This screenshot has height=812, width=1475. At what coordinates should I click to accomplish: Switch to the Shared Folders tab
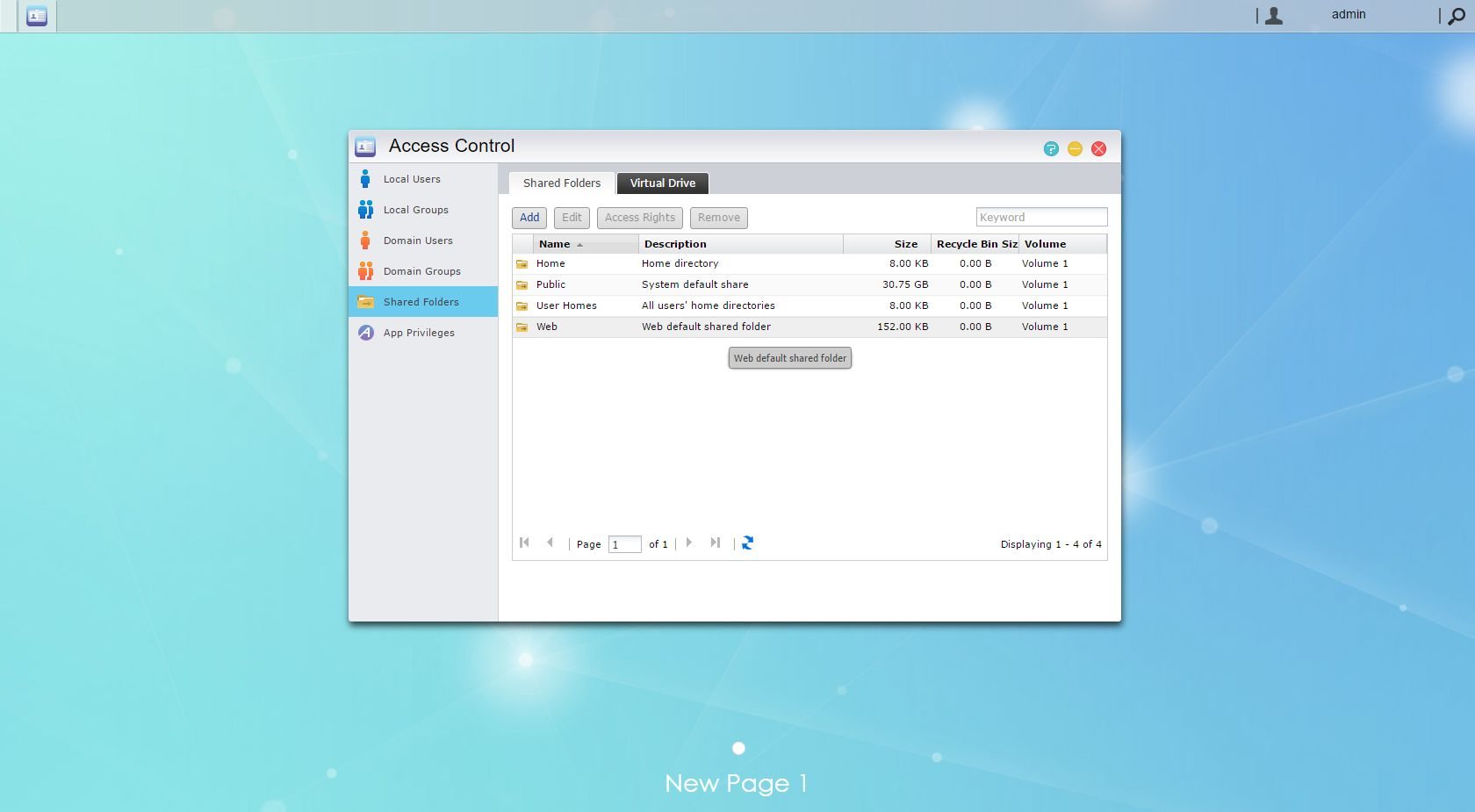coord(562,183)
